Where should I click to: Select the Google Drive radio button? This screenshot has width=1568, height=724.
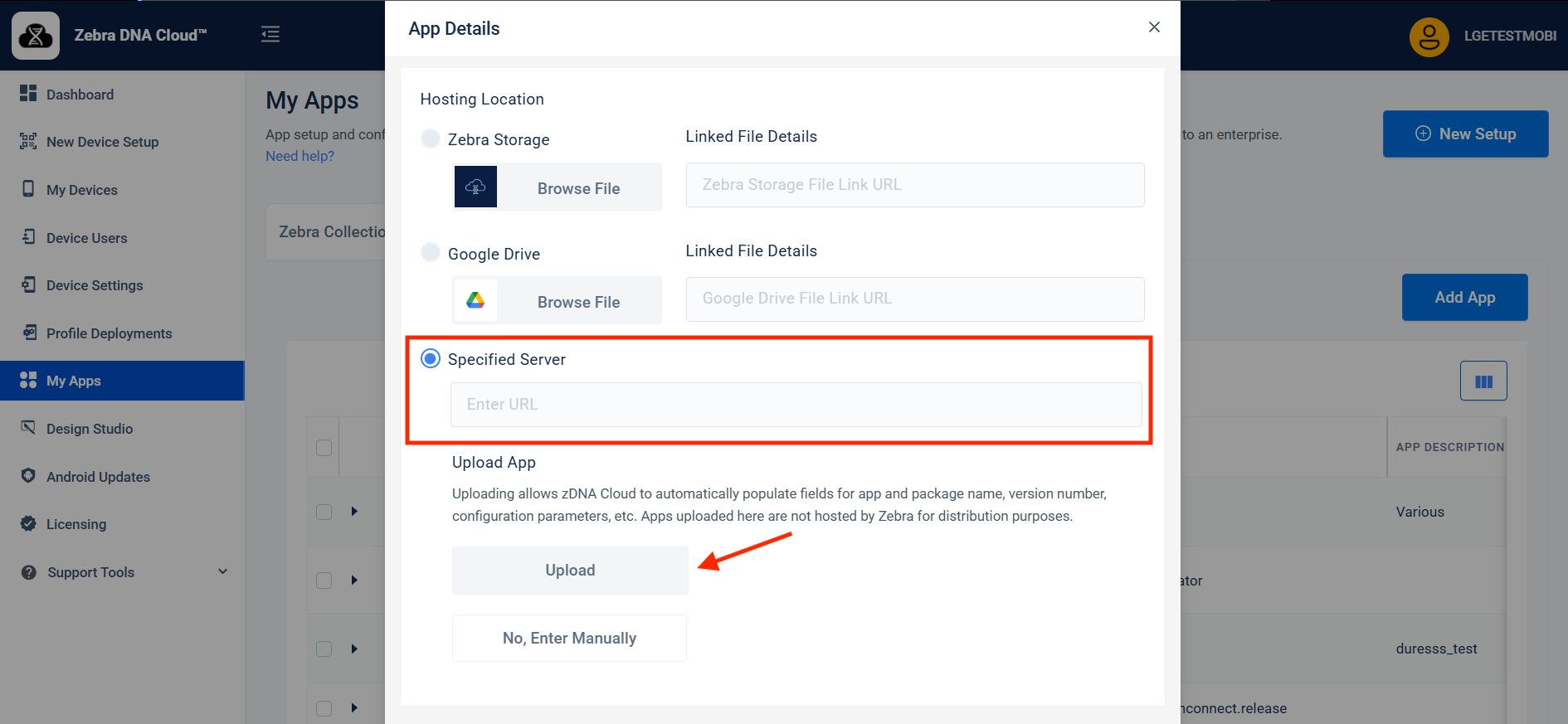(431, 252)
